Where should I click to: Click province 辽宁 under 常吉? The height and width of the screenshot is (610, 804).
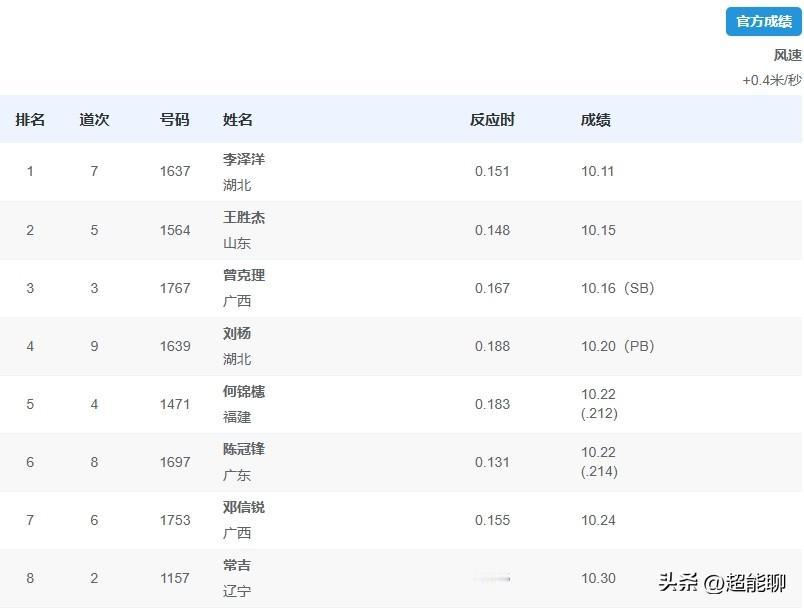(237, 591)
